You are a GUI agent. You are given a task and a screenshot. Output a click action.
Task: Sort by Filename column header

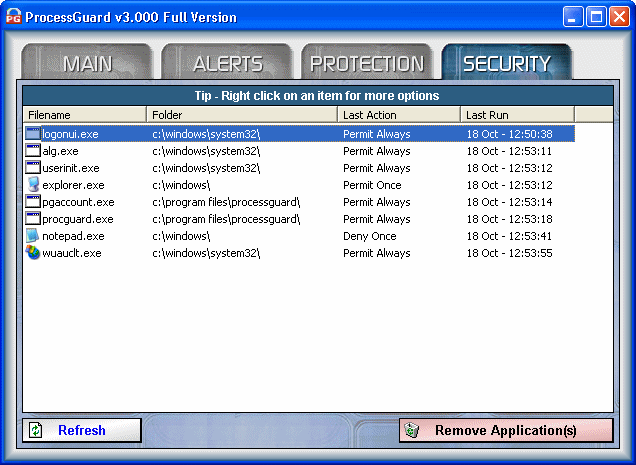coord(85,115)
